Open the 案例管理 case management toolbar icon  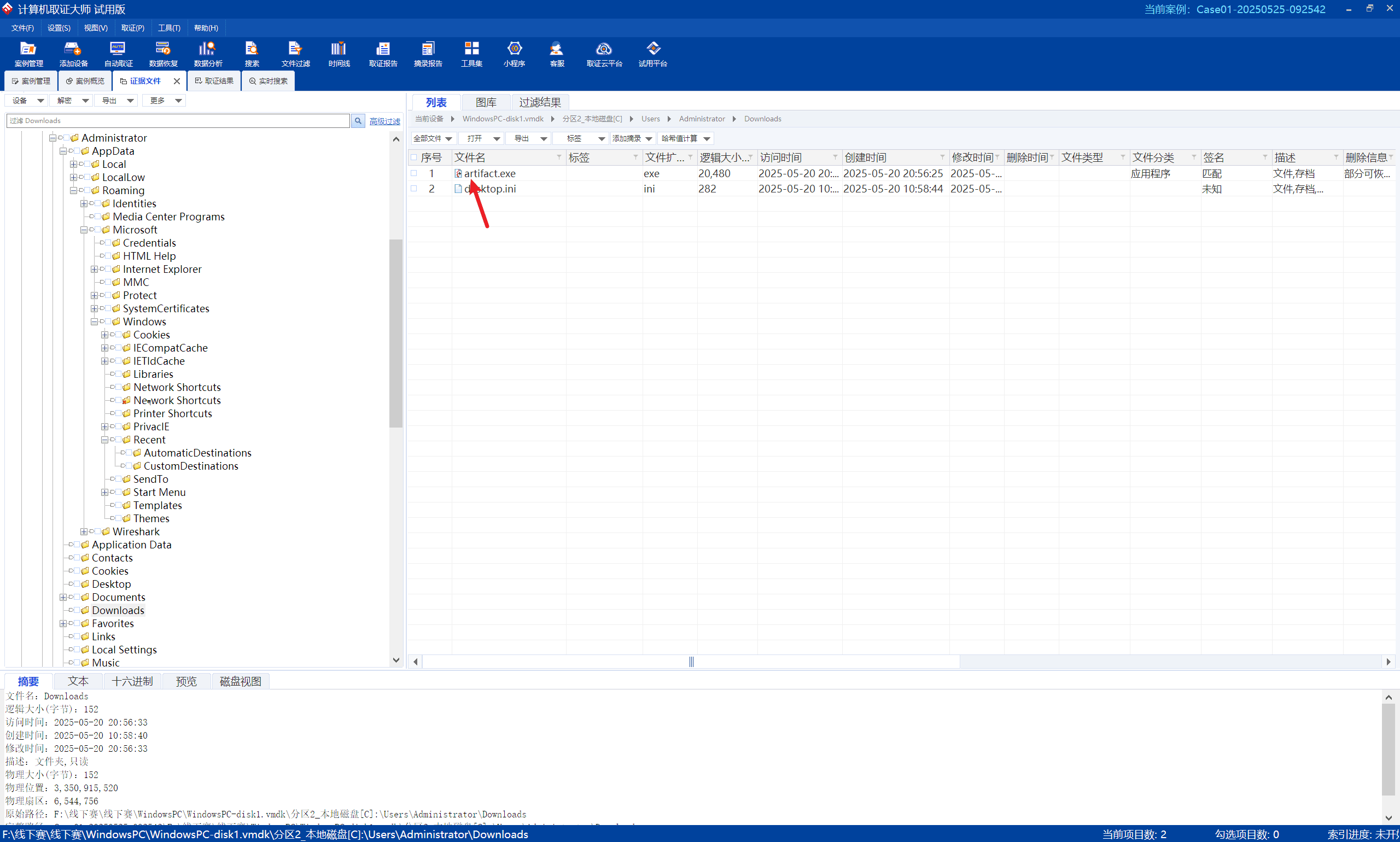[28, 55]
